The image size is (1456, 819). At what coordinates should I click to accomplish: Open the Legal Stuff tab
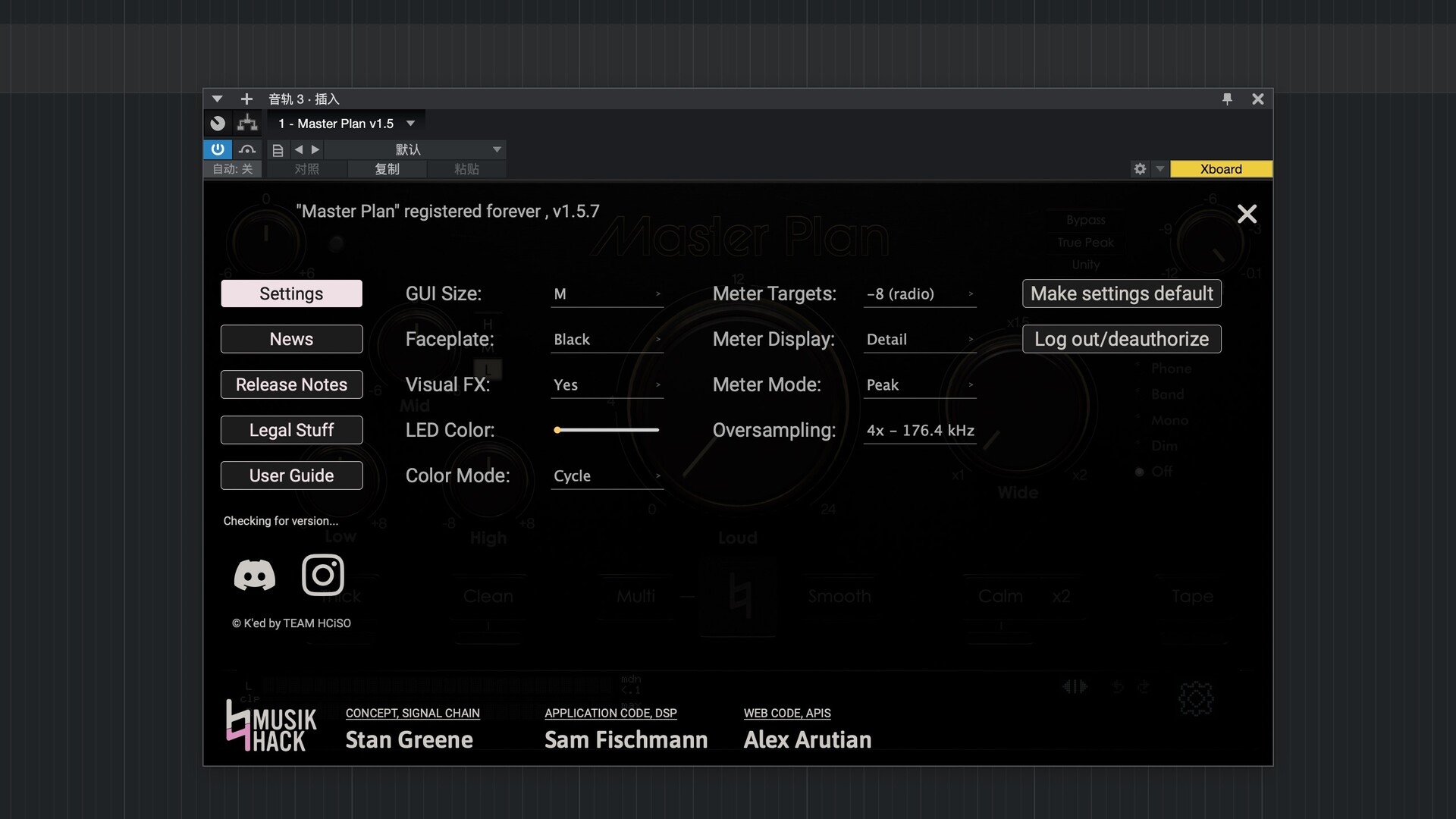coord(291,430)
